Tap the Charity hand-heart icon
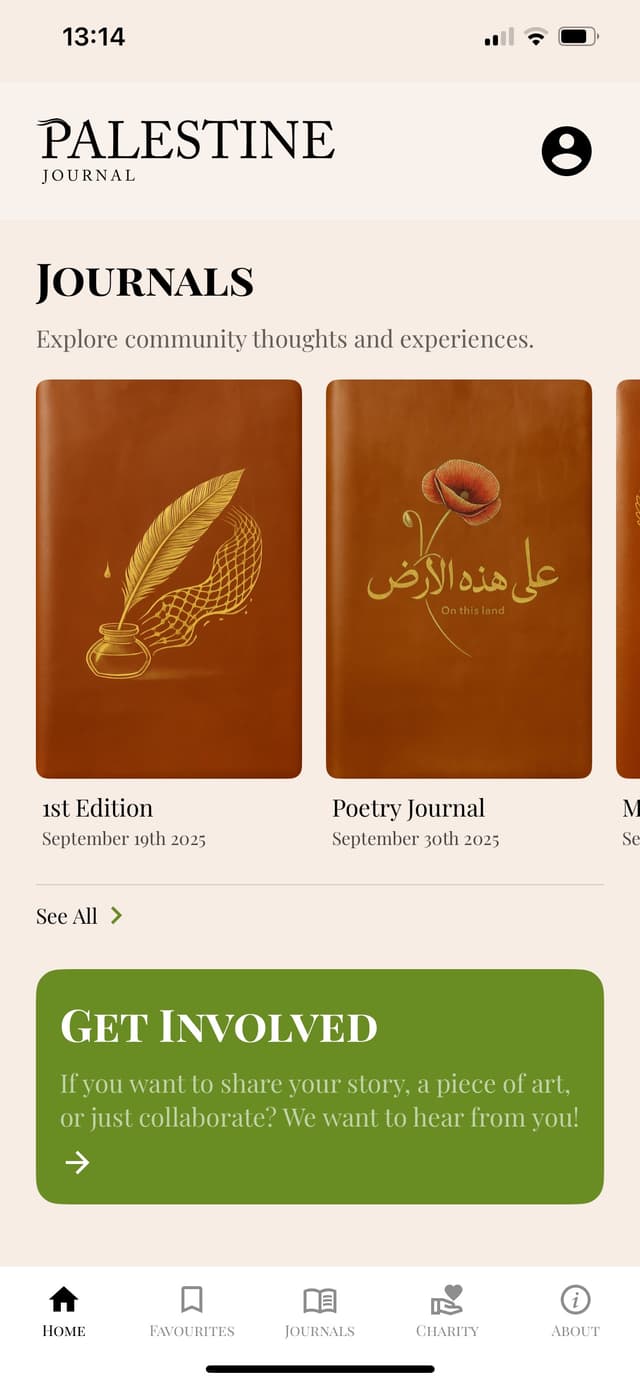Image resolution: width=640 pixels, height=1385 pixels. coord(447,1299)
